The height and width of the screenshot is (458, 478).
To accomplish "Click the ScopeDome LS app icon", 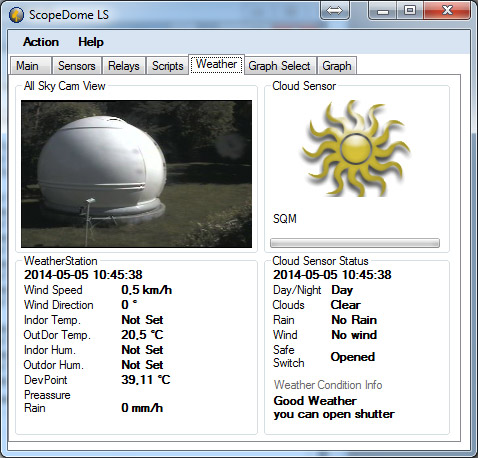I will pyautogui.click(x=16, y=15).
